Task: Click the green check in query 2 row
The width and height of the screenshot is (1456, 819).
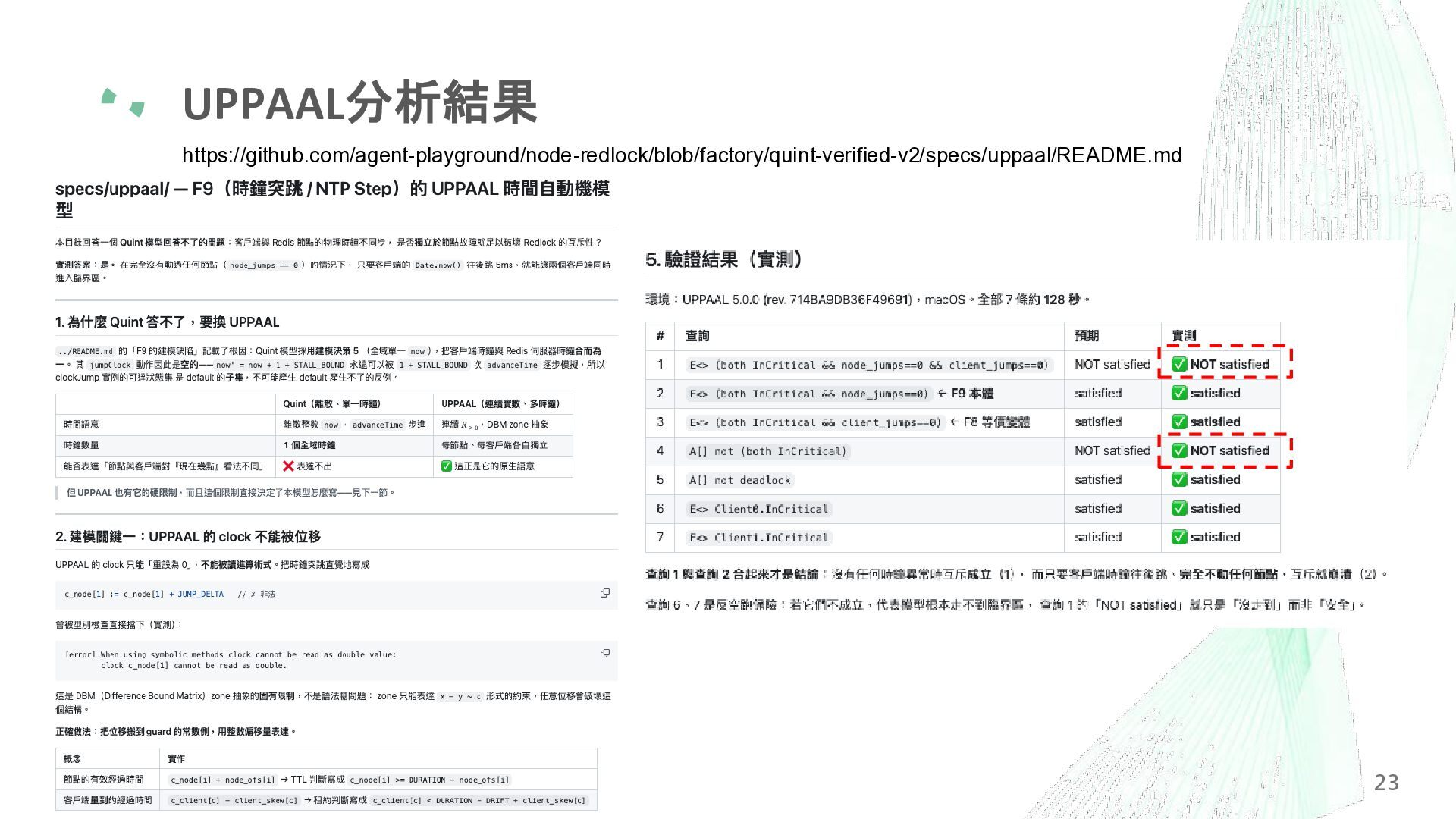Action: click(x=1179, y=393)
